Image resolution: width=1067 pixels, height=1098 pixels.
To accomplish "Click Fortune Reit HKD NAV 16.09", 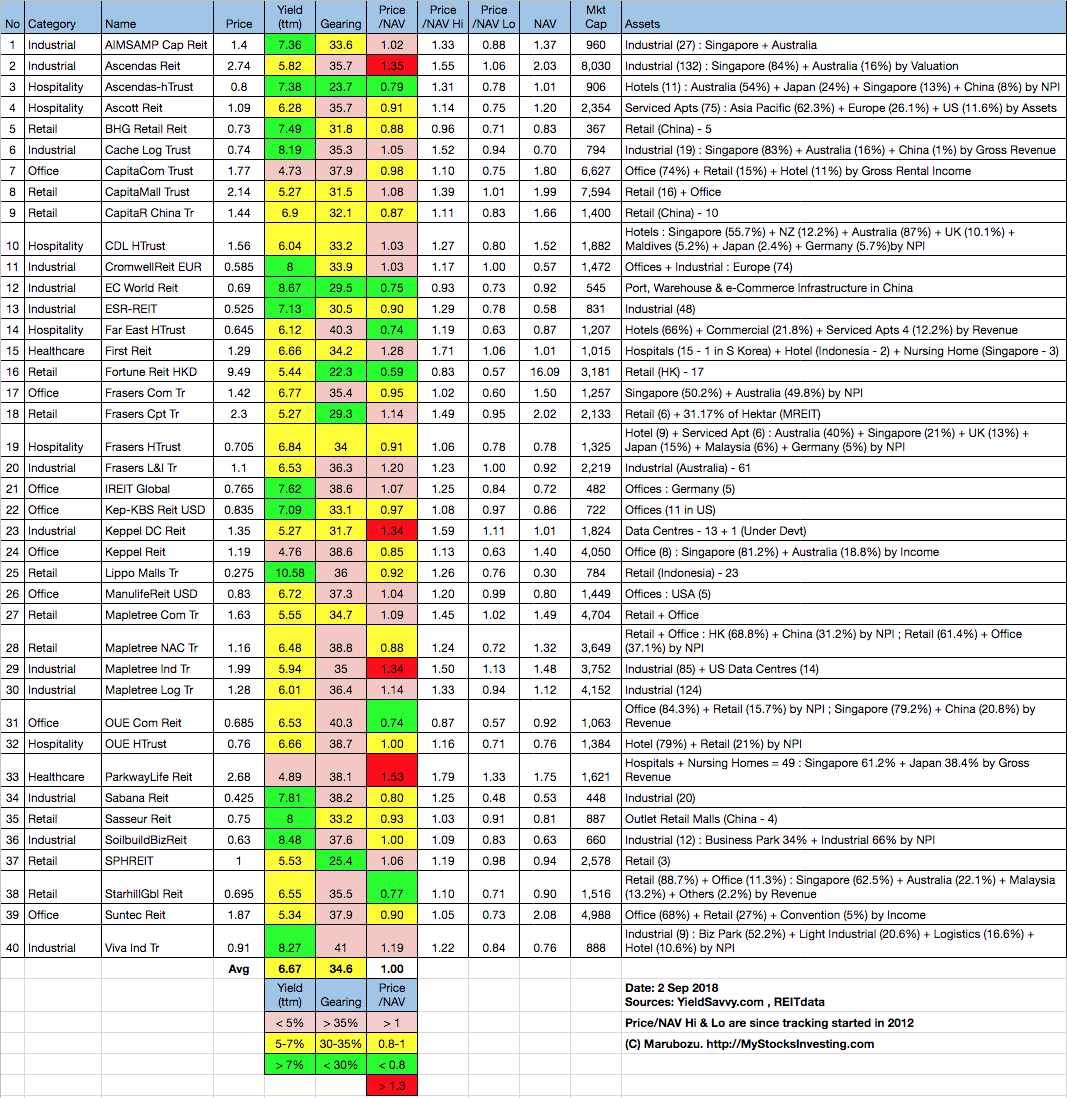I will pos(545,372).
